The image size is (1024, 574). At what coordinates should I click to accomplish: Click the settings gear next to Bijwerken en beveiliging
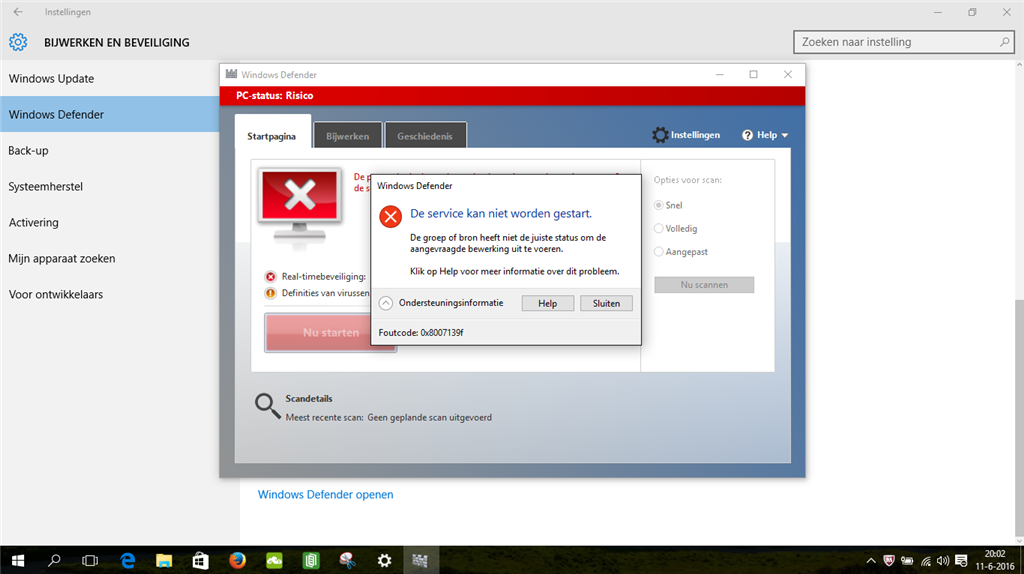pos(18,42)
